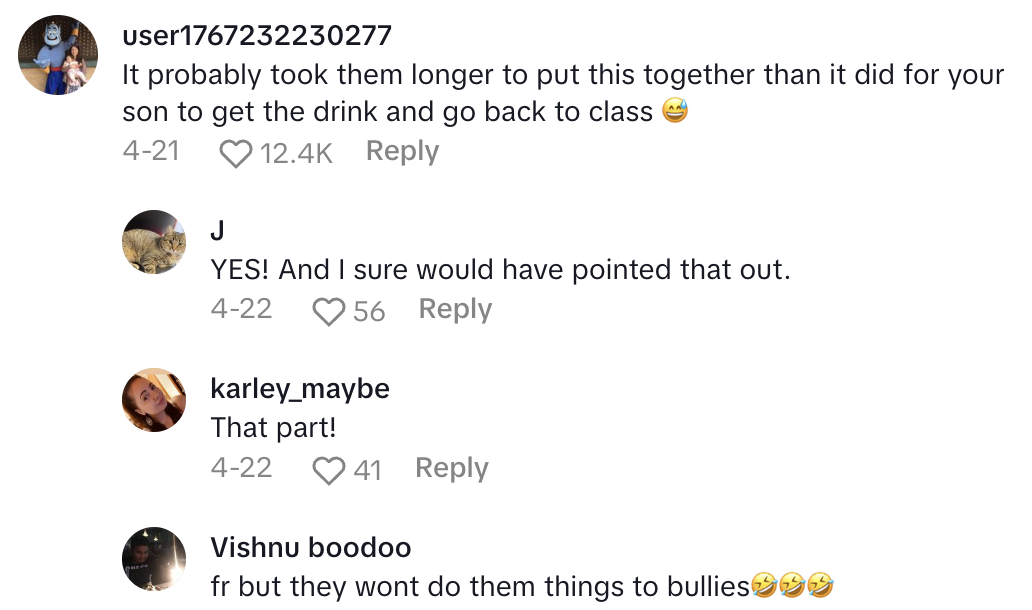1032x610 pixels.
Task: Open J's cat profile picture
Action: pos(154,241)
